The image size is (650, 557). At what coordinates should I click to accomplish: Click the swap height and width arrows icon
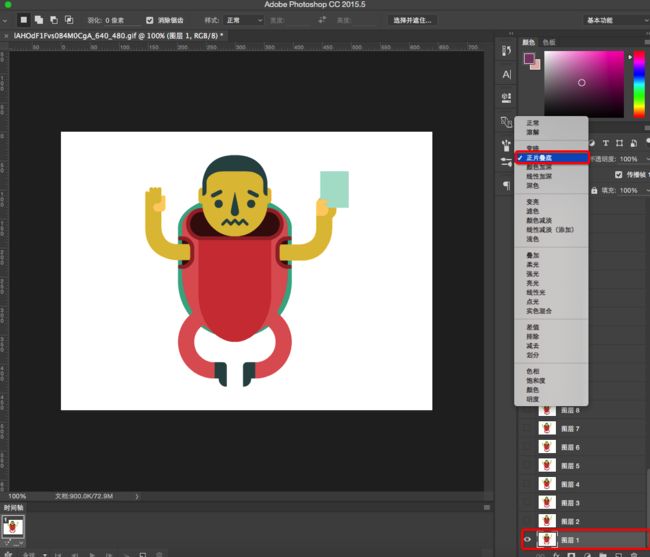click(x=322, y=20)
